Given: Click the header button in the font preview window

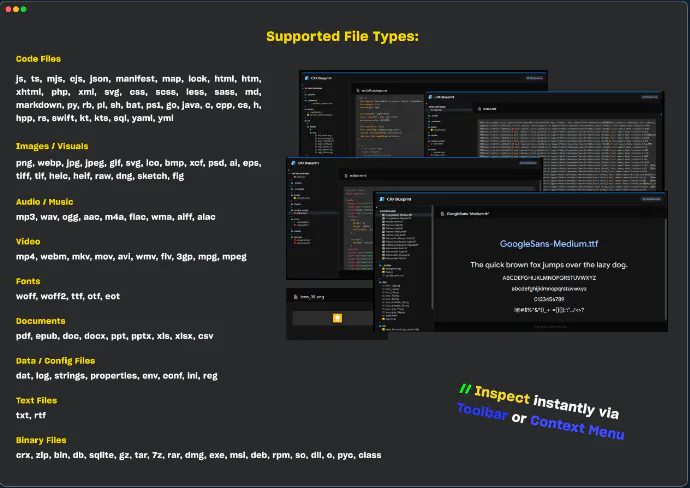Looking at the screenshot, I should pos(651,199).
